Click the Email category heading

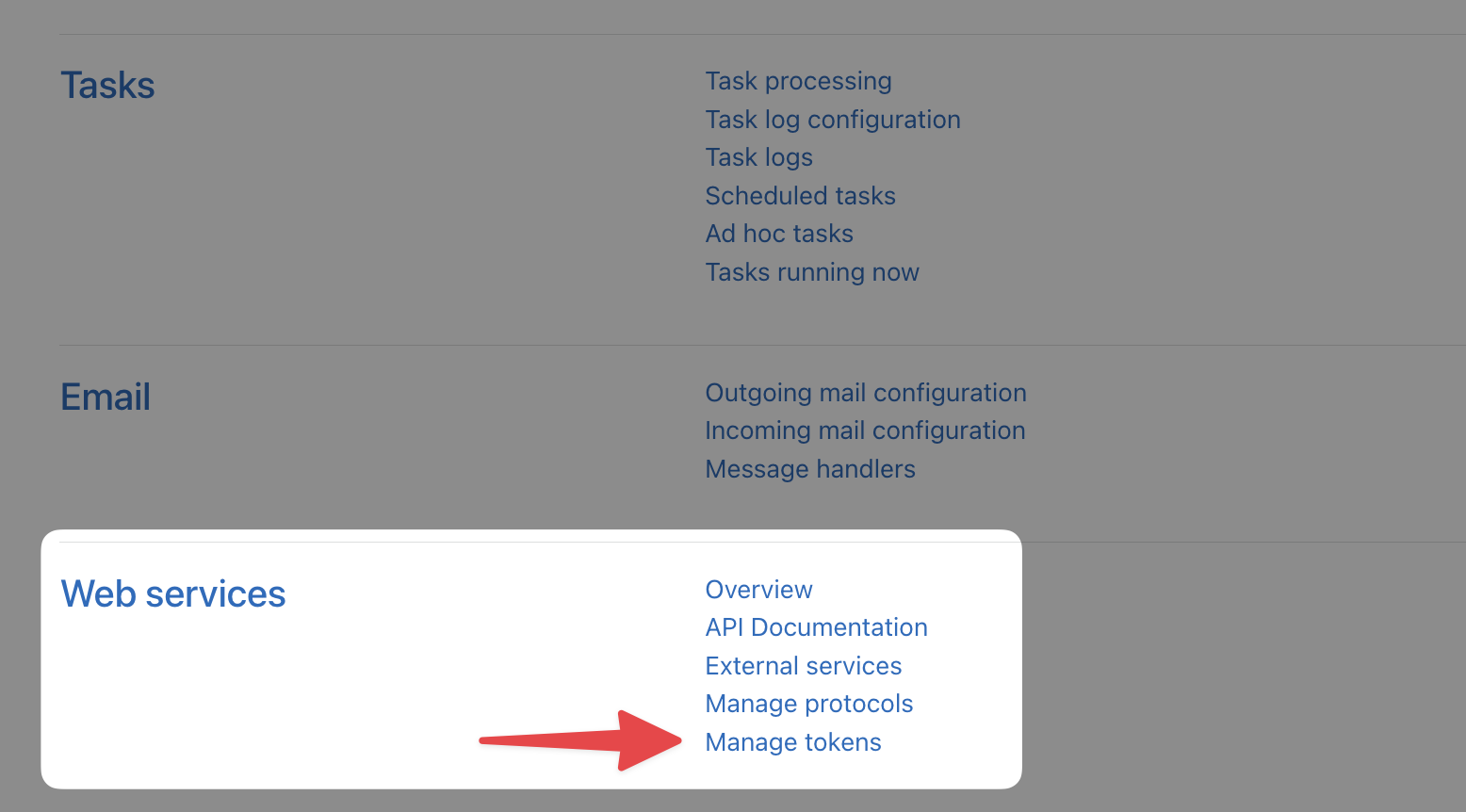(x=106, y=398)
